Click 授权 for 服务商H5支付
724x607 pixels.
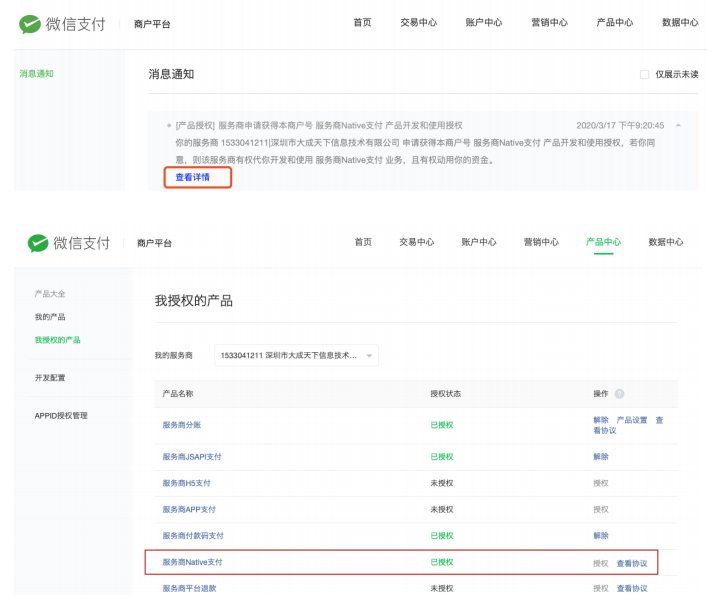(x=601, y=483)
